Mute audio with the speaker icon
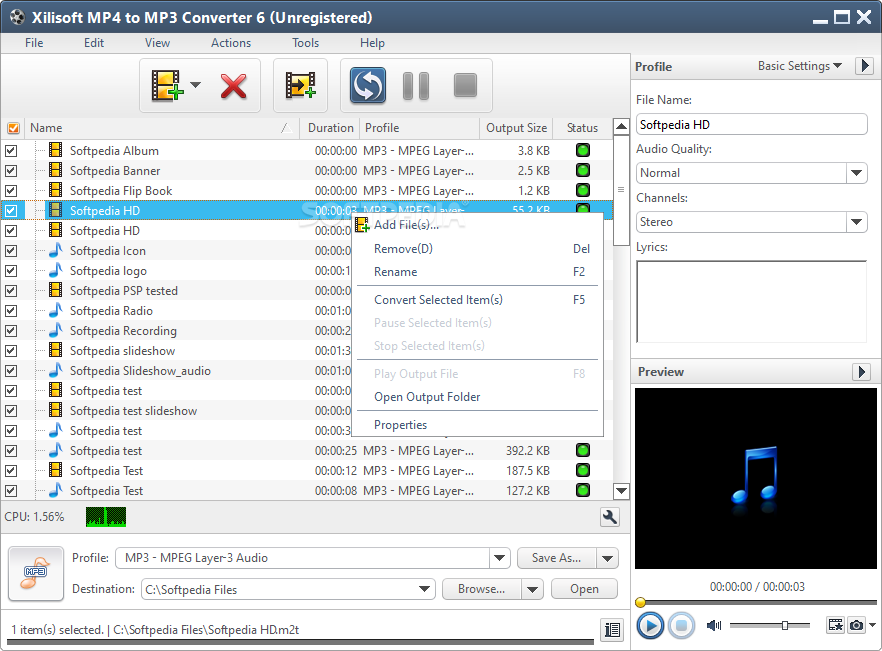Screen dimensions: 882x651 pos(714,625)
